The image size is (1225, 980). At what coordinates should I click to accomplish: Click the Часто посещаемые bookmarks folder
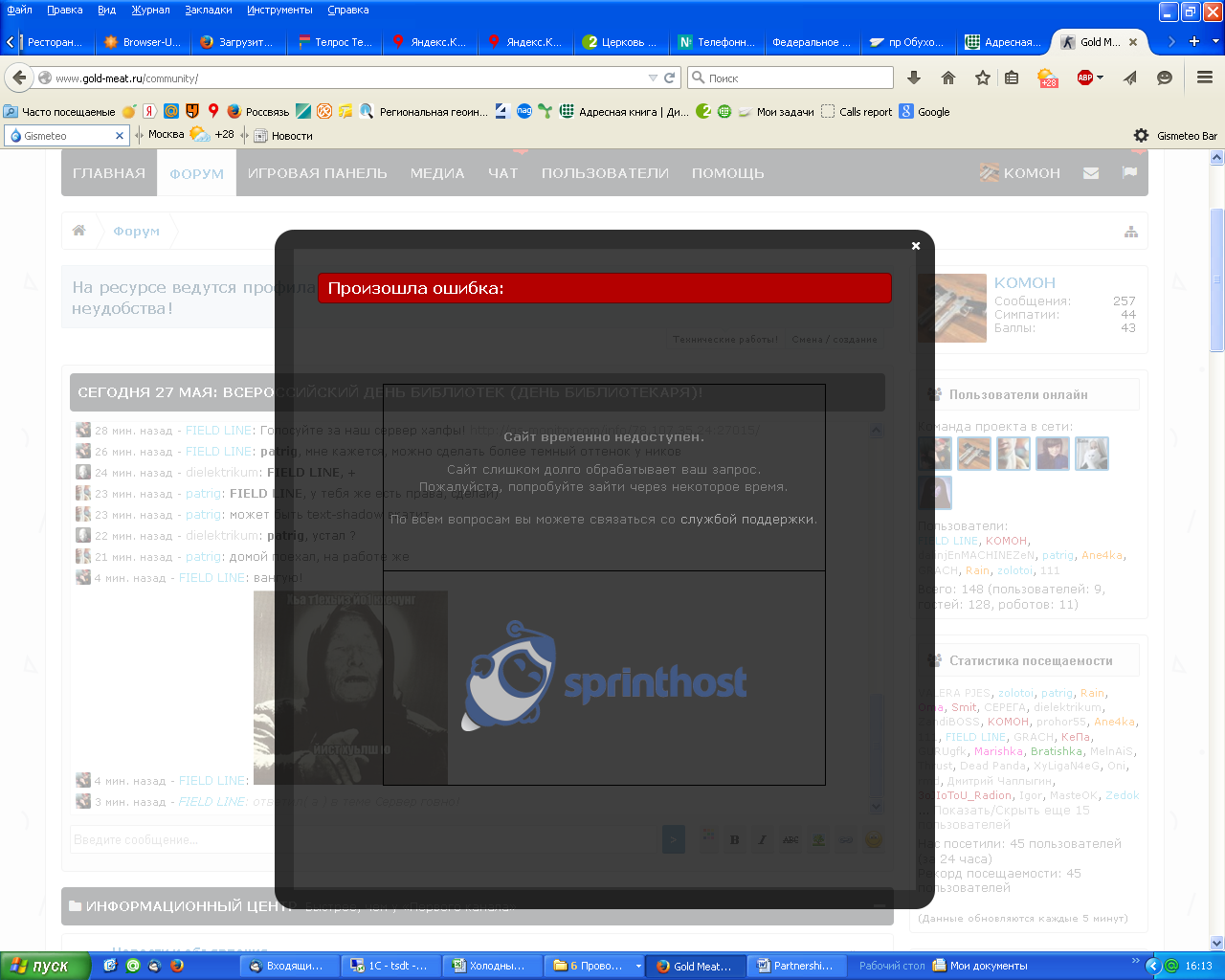59,112
